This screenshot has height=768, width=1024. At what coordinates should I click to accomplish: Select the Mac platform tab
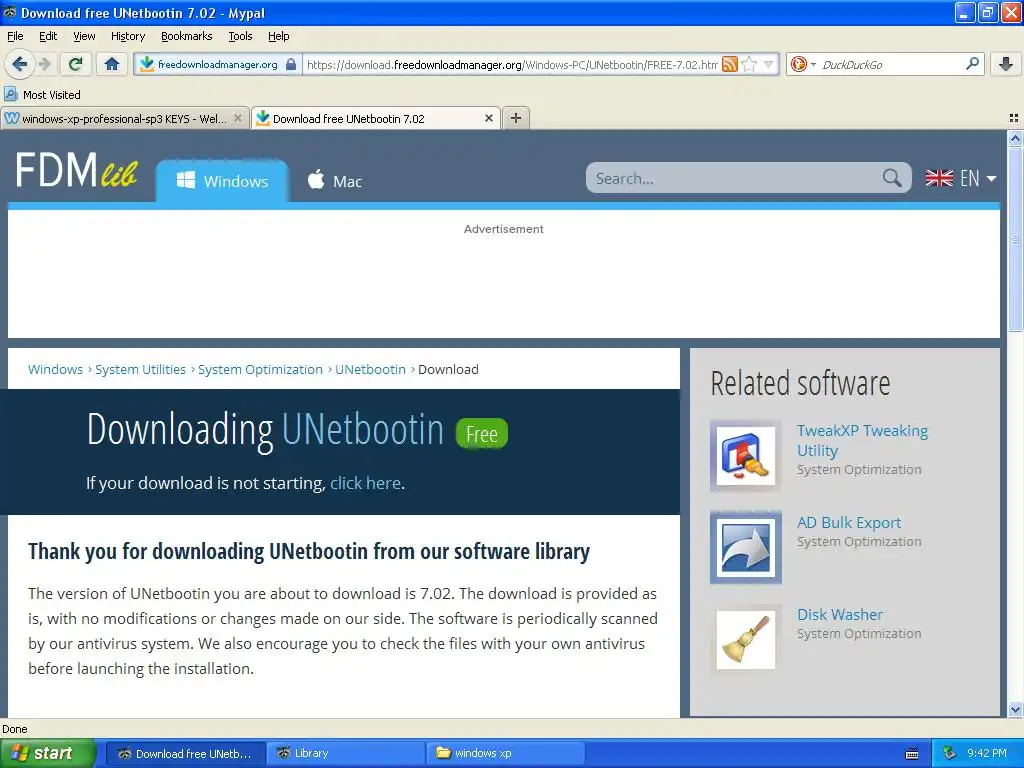point(334,181)
